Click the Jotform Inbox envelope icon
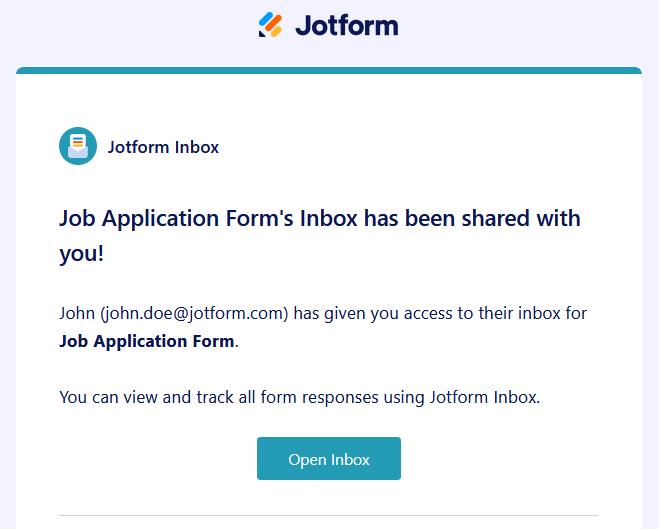This screenshot has width=659, height=529. (78, 147)
